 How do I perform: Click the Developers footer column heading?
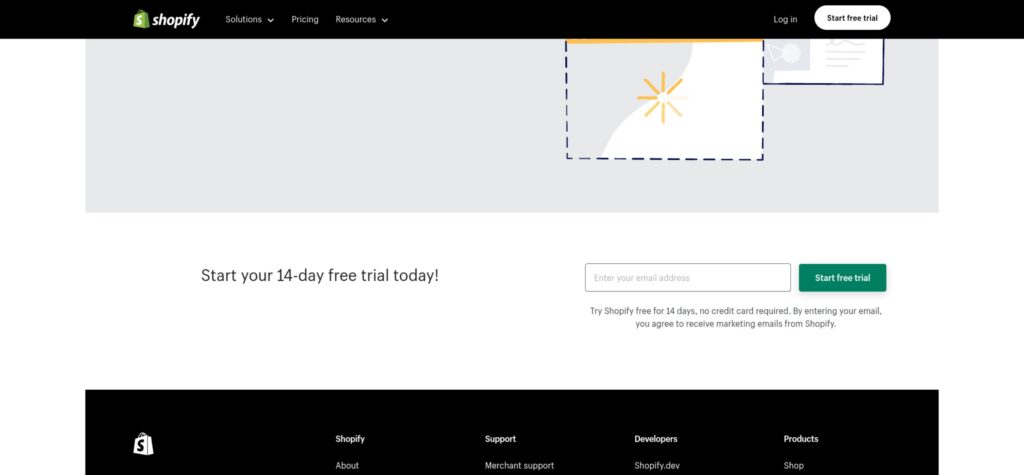click(655, 439)
